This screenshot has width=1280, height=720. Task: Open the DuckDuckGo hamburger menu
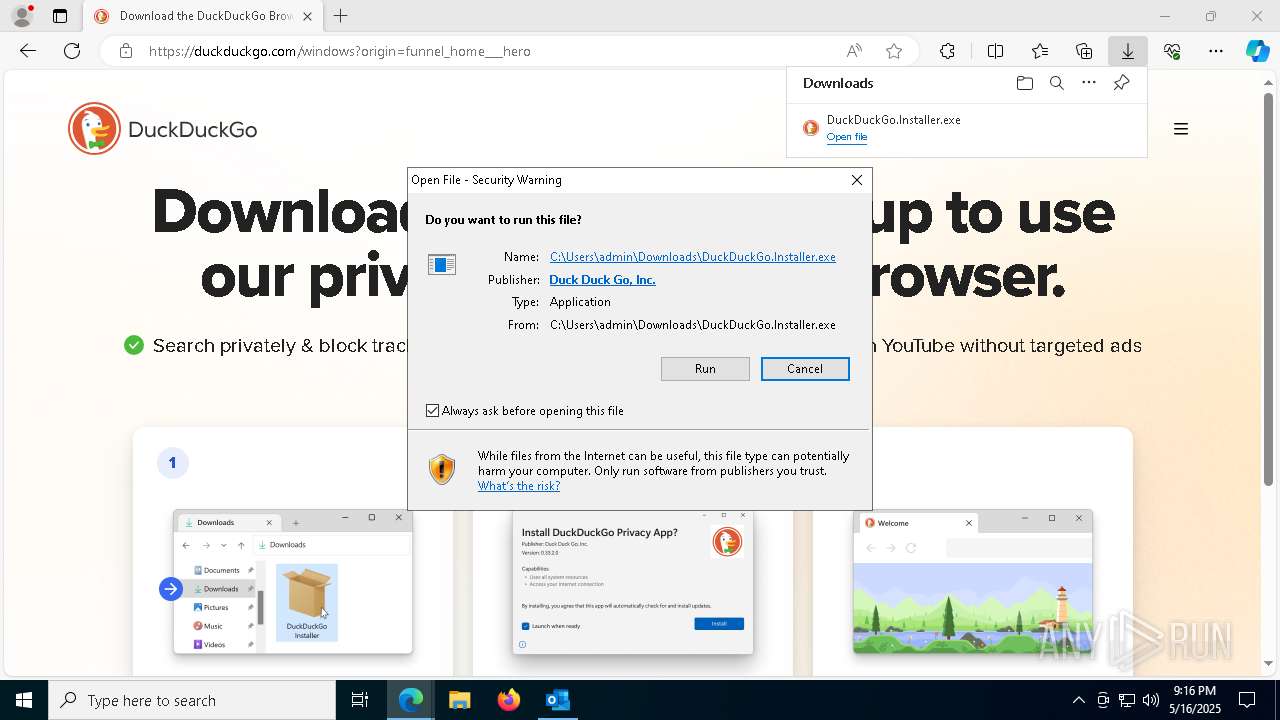[x=1181, y=129]
